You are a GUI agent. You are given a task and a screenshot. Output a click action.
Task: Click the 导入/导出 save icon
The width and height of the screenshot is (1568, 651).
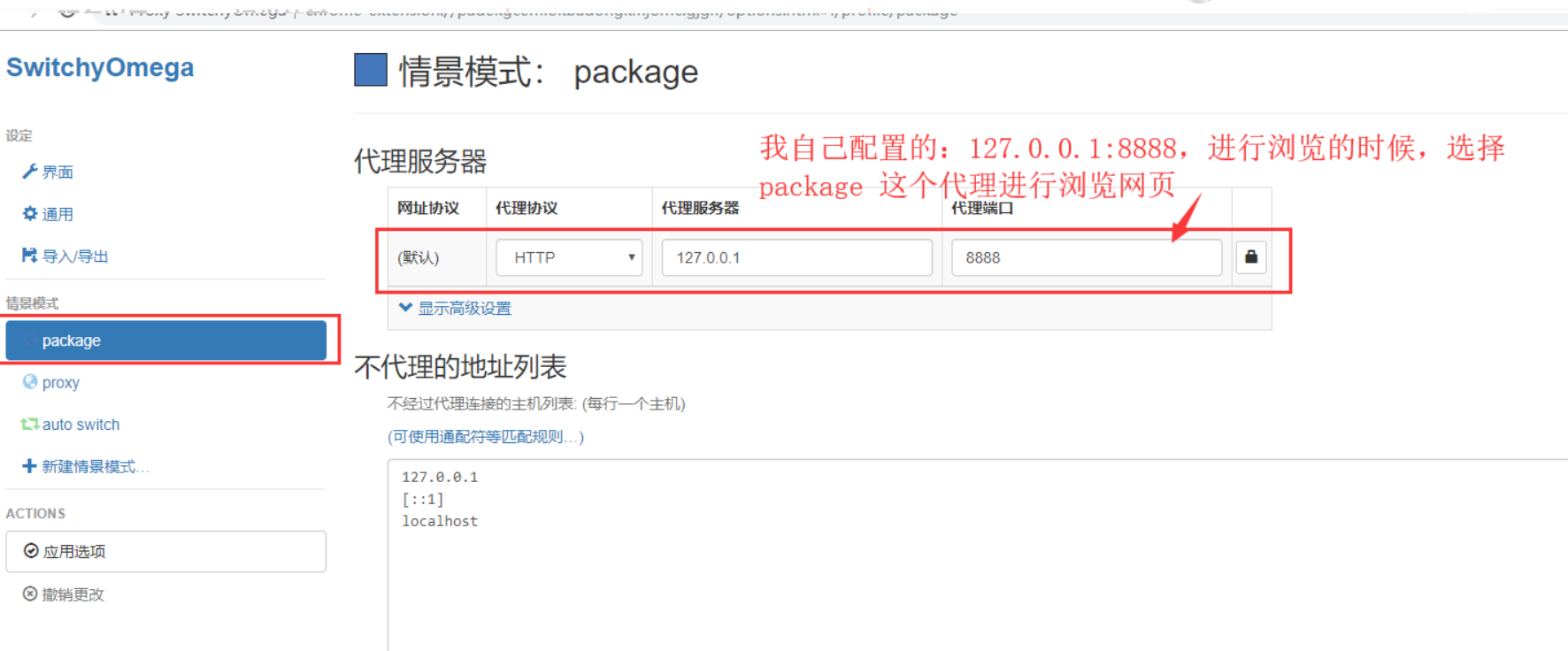tap(30, 256)
